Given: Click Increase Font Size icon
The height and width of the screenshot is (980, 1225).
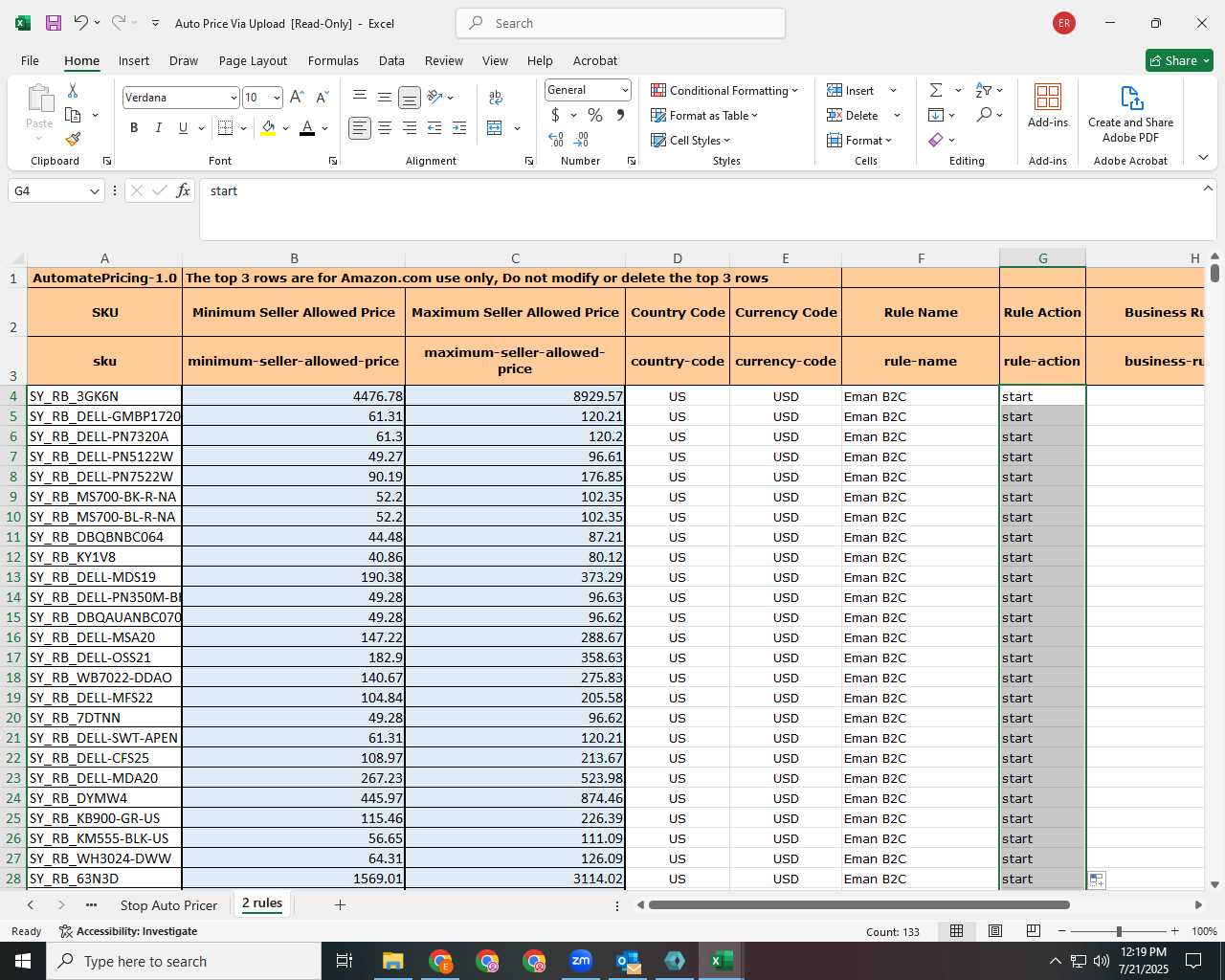Looking at the screenshot, I should tap(297, 98).
